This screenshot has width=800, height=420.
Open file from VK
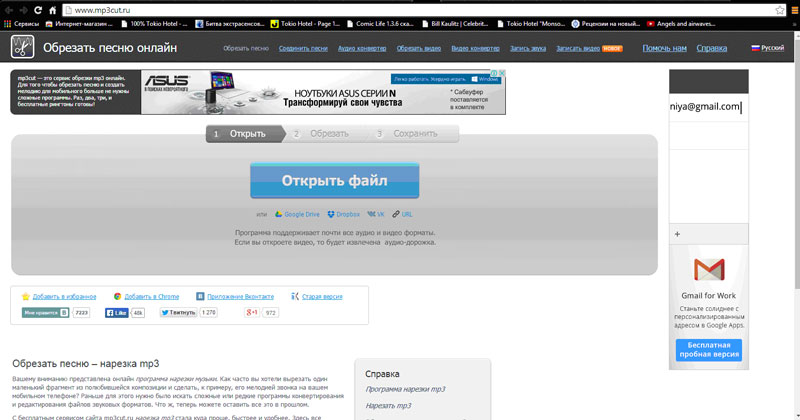point(376,214)
